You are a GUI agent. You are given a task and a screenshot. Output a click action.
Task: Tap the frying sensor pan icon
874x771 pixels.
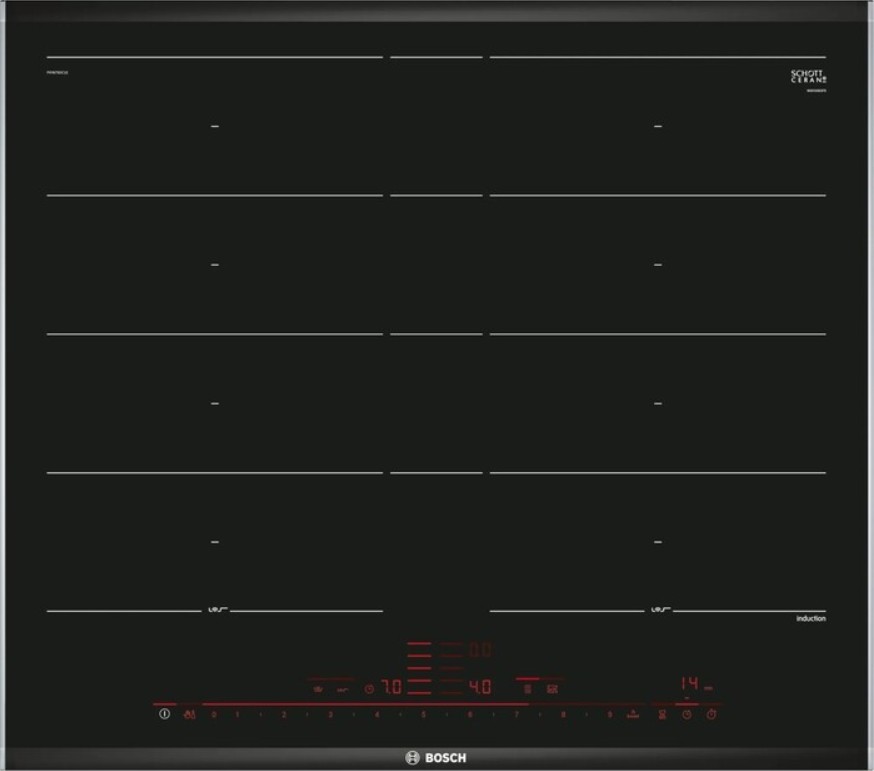point(552,688)
